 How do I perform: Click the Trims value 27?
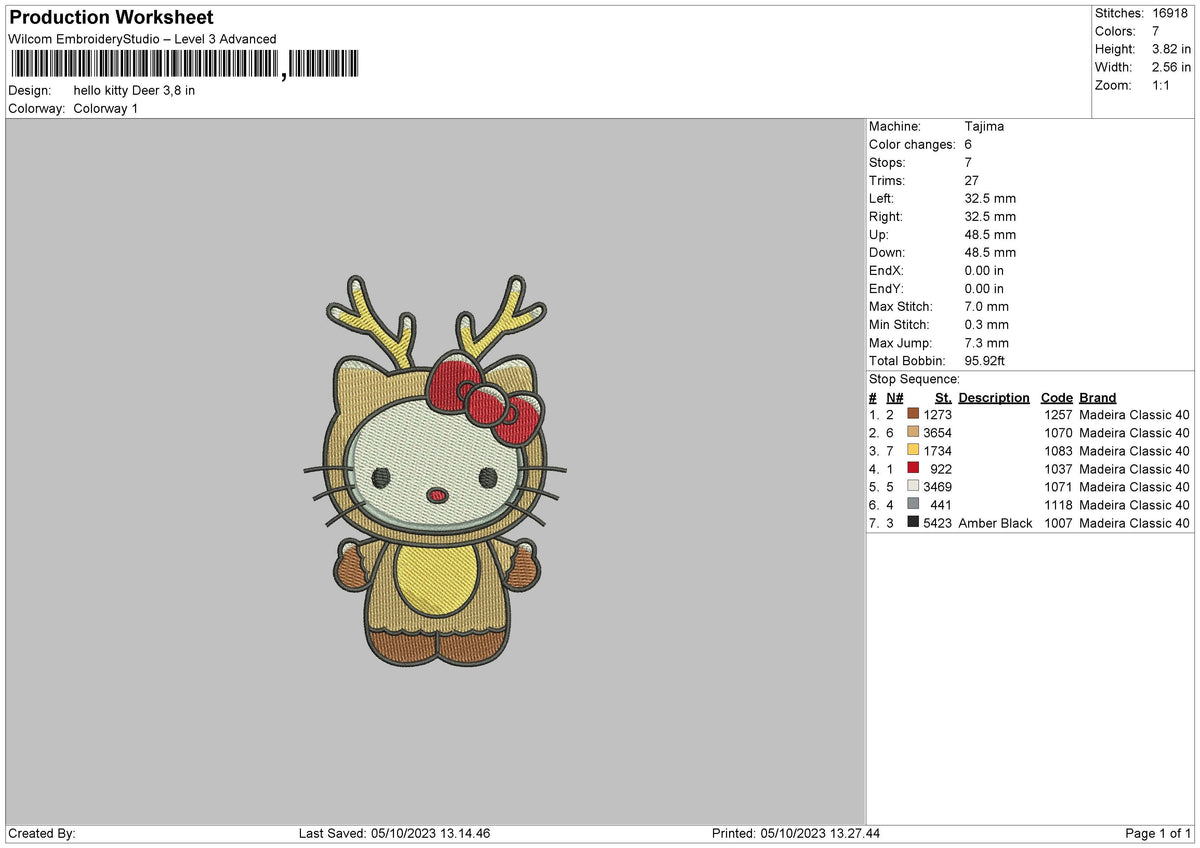[x=973, y=181]
